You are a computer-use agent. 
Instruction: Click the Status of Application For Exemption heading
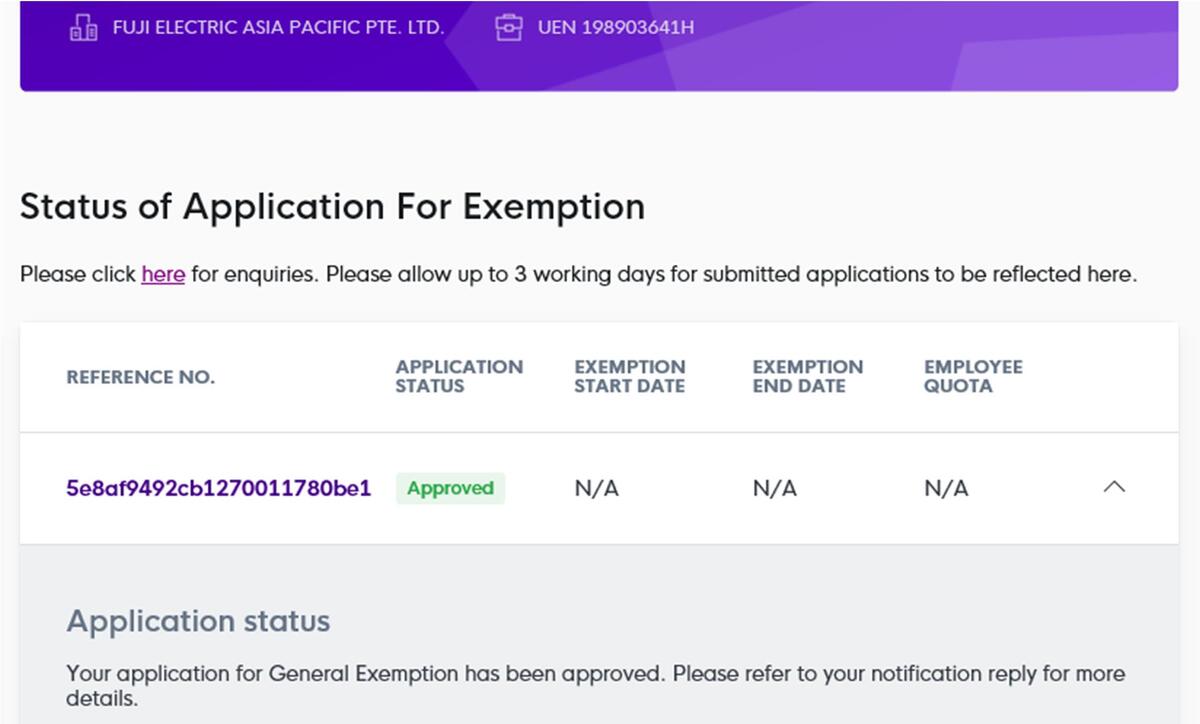point(332,207)
